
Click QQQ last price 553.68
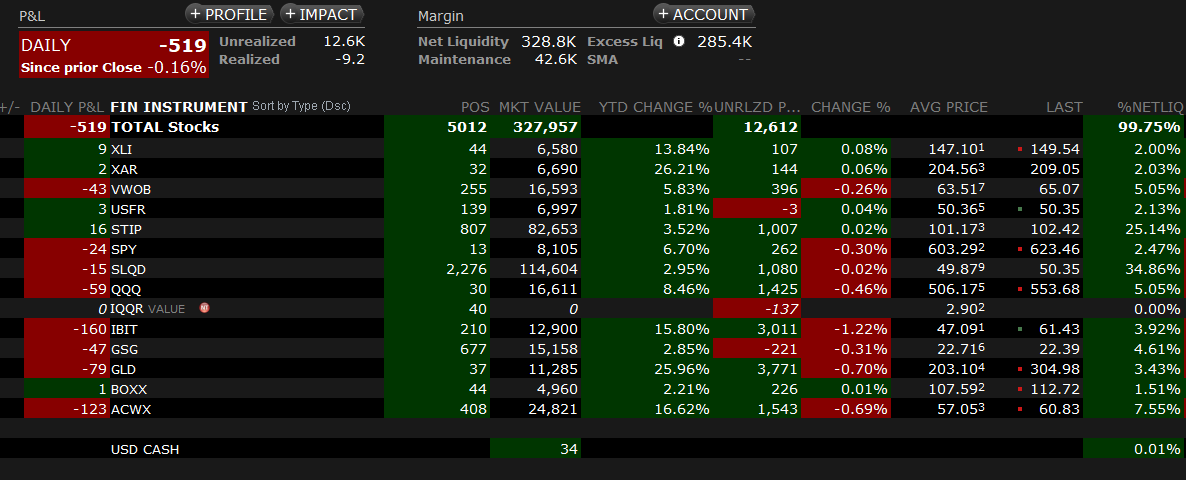pos(1054,289)
